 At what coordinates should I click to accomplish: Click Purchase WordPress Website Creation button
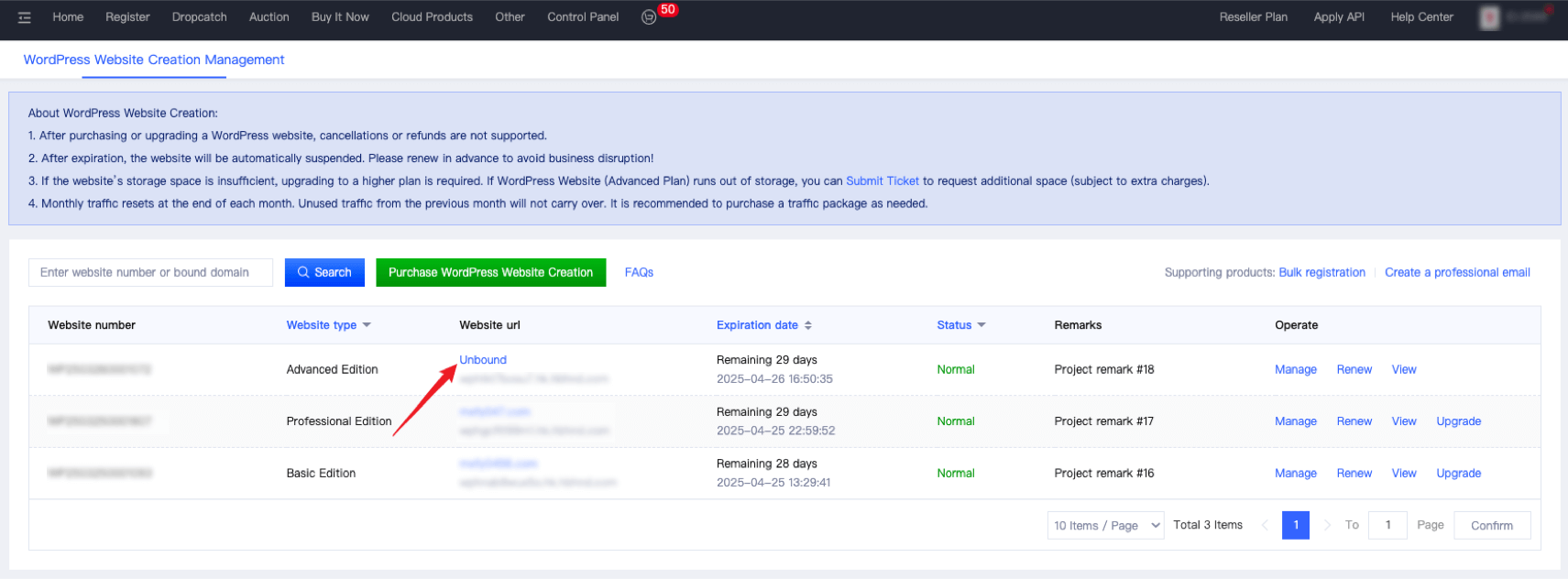[490, 272]
